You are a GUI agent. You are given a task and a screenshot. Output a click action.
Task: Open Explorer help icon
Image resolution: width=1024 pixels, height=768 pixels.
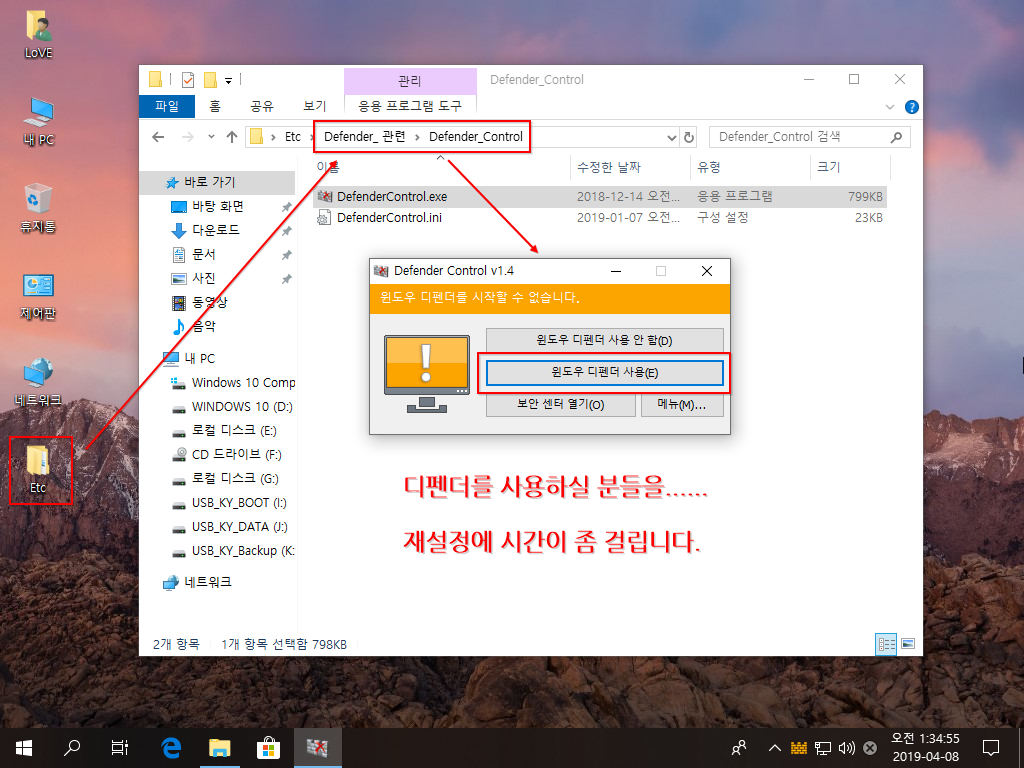point(912,107)
